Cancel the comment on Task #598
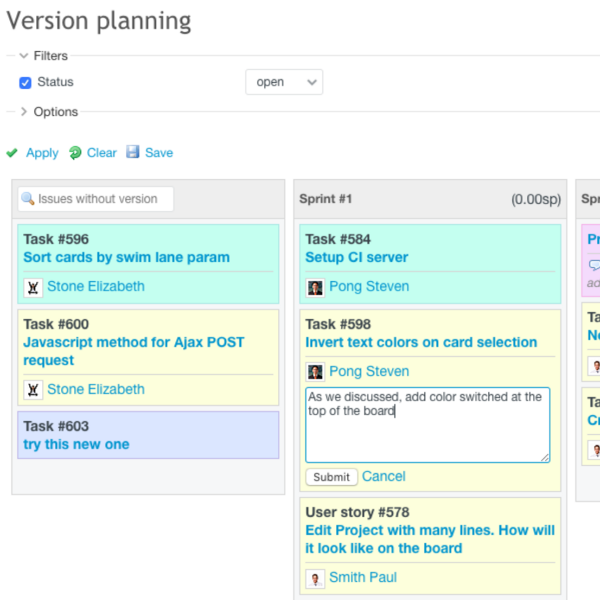Viewport: 600px width, 600px height. [384, 476]
